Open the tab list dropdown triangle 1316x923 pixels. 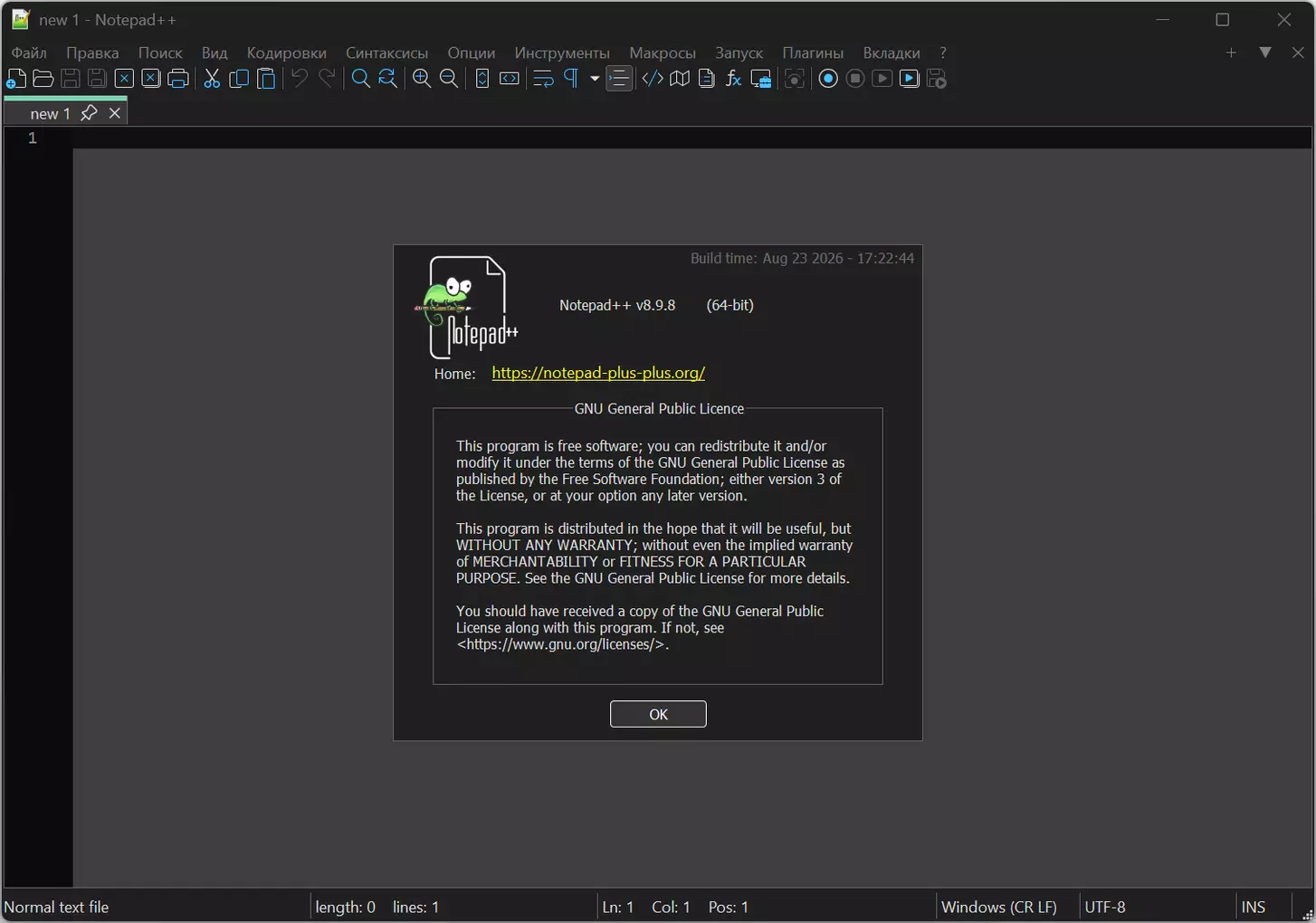point(1265,52)
